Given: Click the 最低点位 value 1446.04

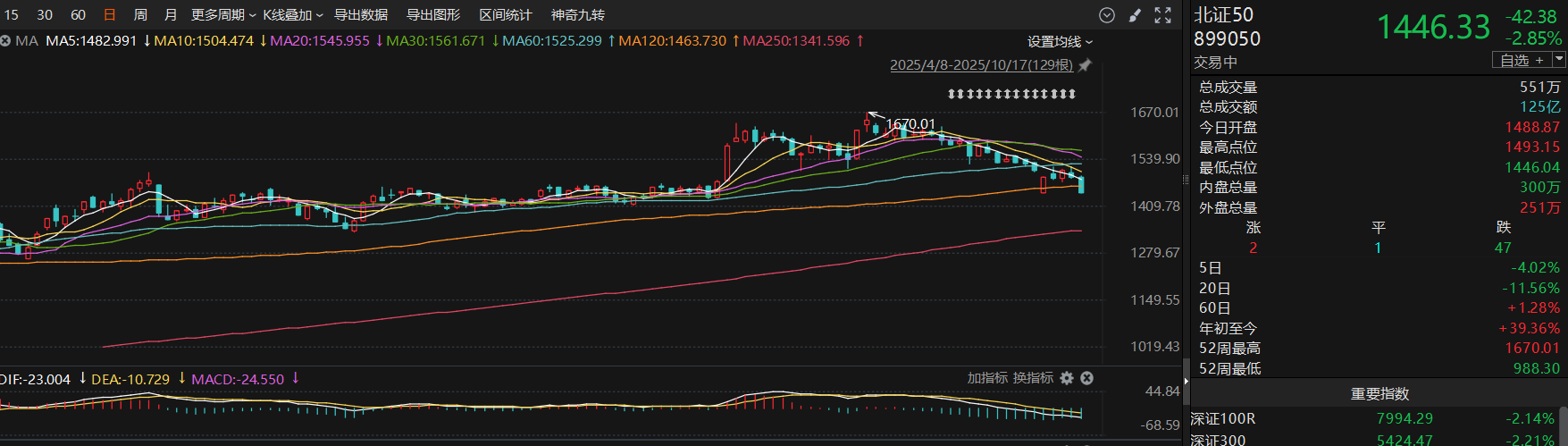Looking at the screenshot, I should coord(1532,167).
